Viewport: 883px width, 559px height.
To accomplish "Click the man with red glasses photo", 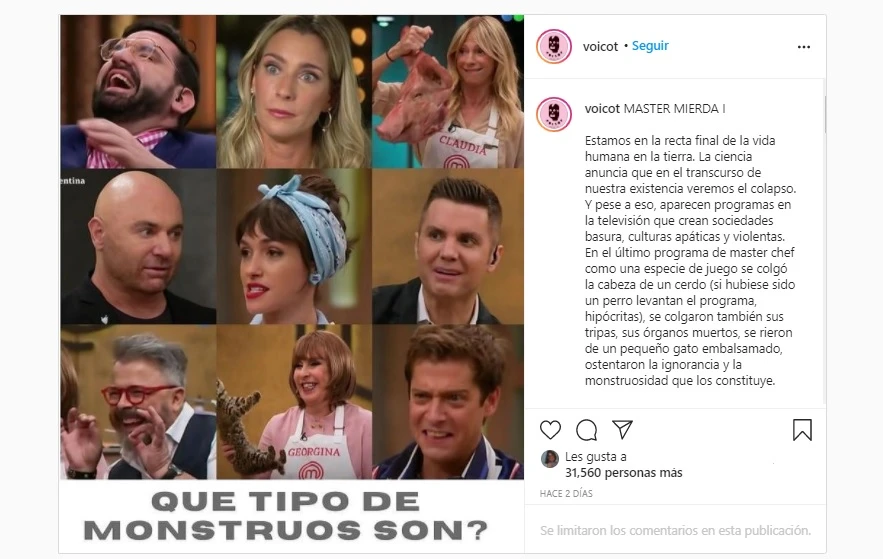I will pos(138,402).
